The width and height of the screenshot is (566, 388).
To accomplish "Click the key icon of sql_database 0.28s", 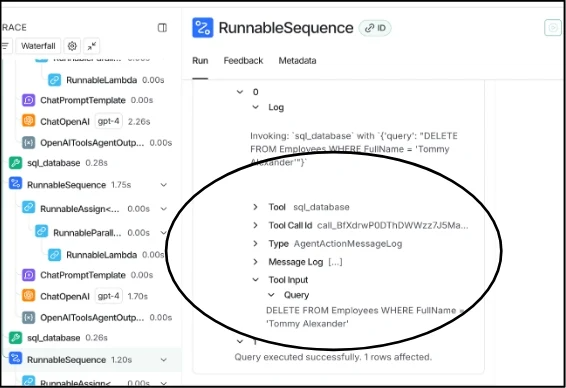I will [16, 163].
